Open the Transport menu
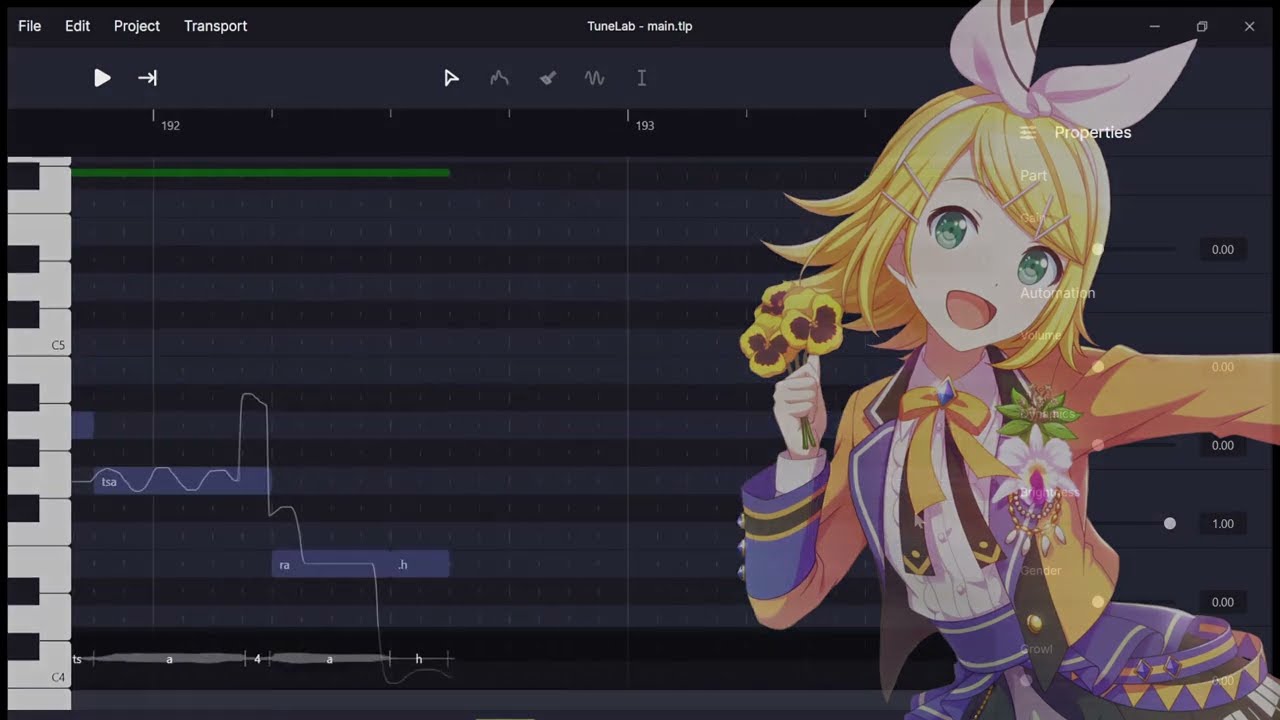 pos(216,26)
